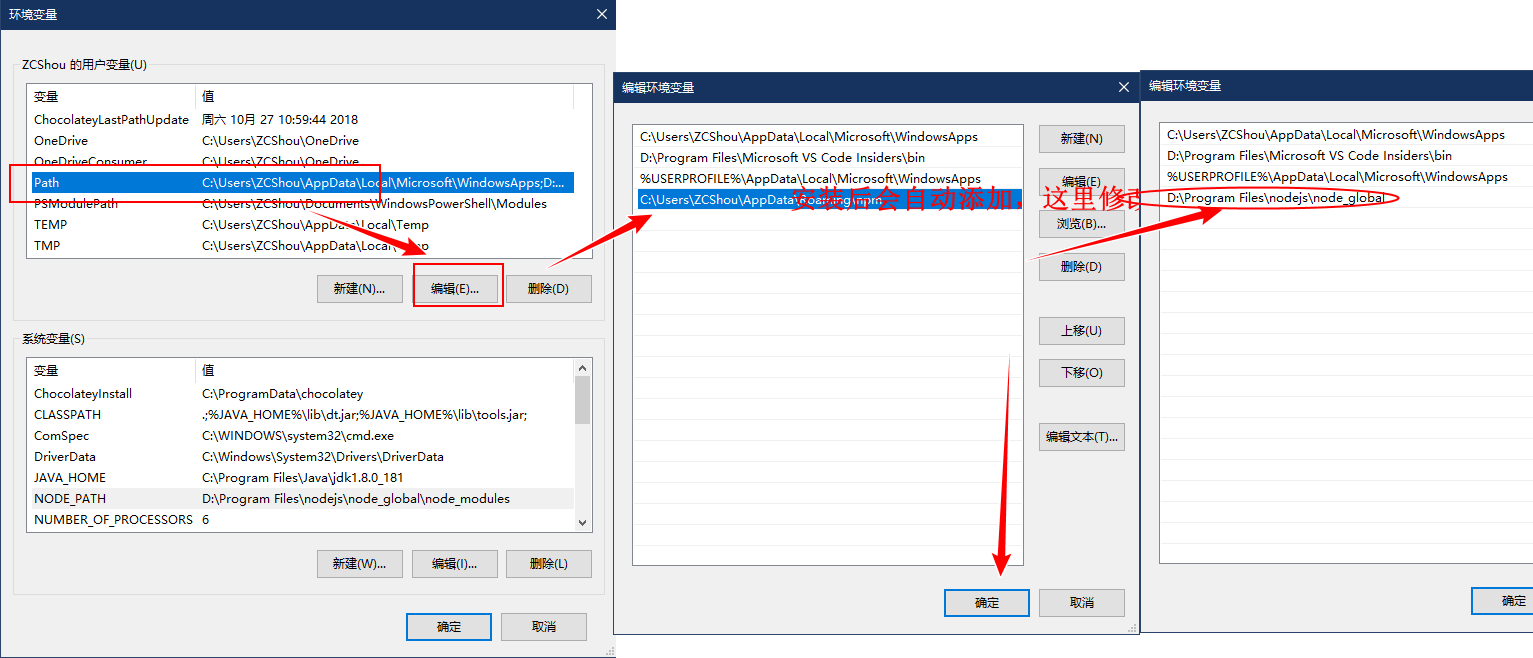This screenshot has height=658, width=1533.
Task: Select the ChocolateyLastPathUpdate user variable
Action: point(300,119)
